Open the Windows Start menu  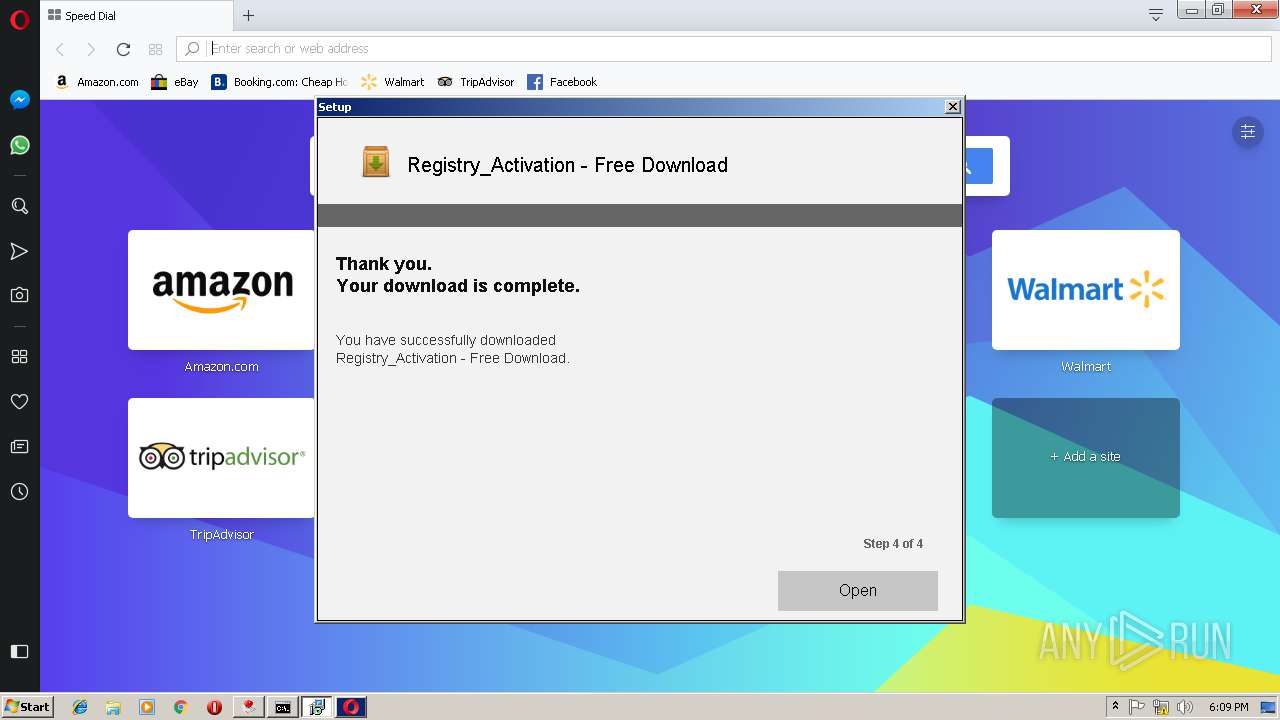tap(28, 707)
